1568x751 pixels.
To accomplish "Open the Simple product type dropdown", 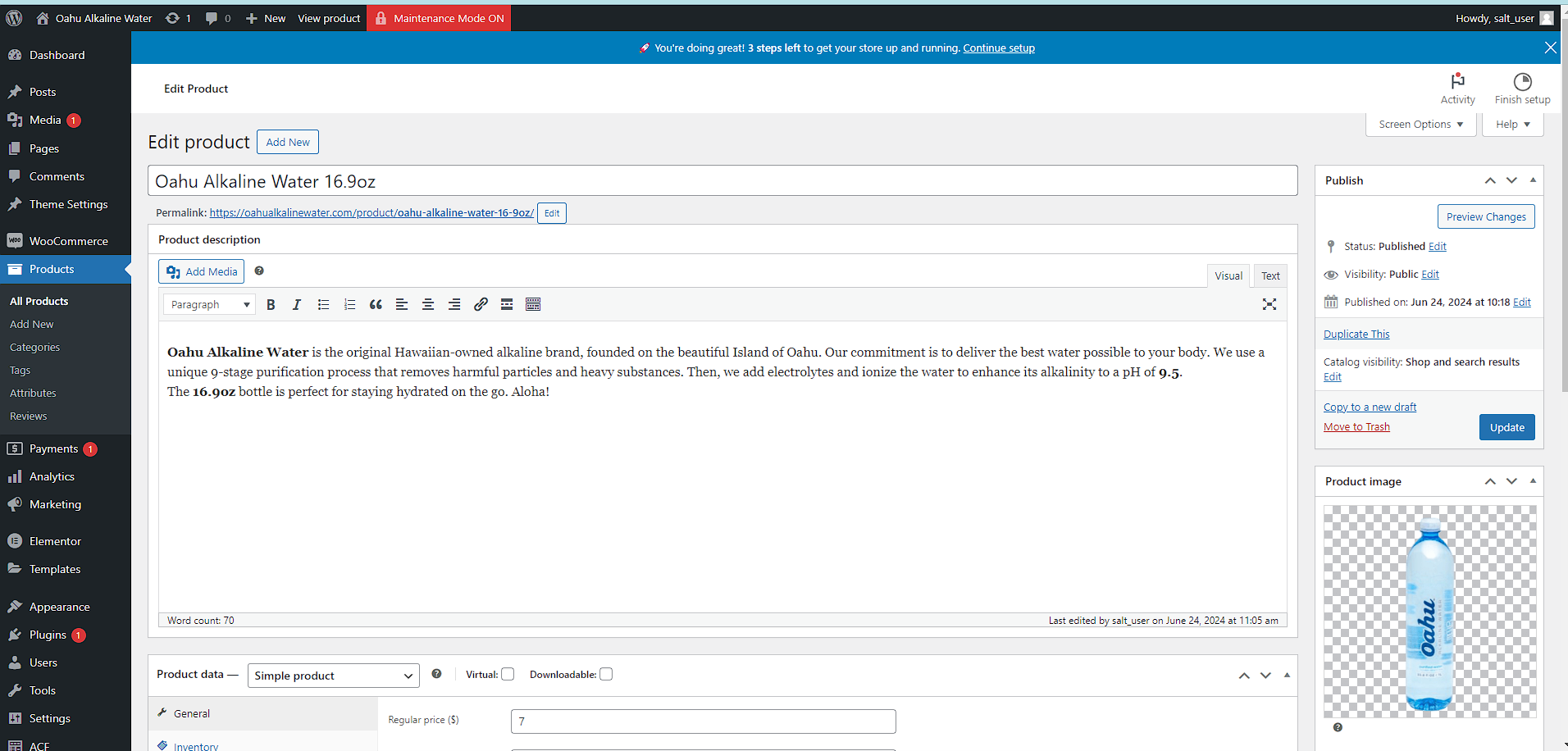I will tap(333, 676).
